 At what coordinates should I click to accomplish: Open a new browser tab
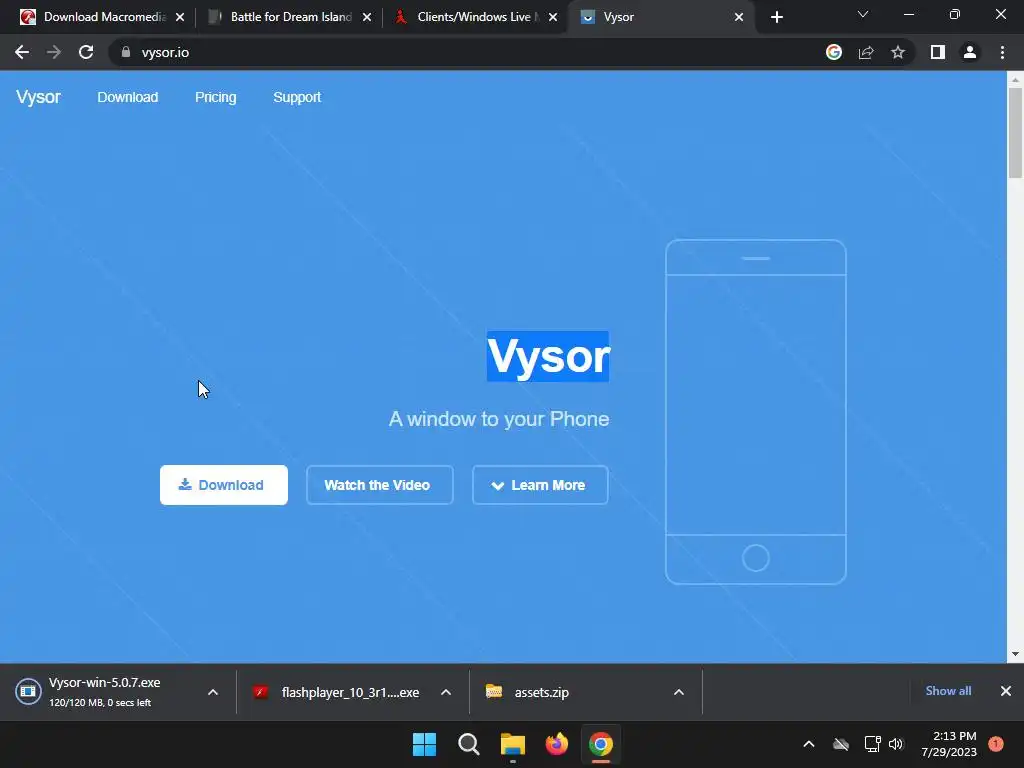(776, 17)
